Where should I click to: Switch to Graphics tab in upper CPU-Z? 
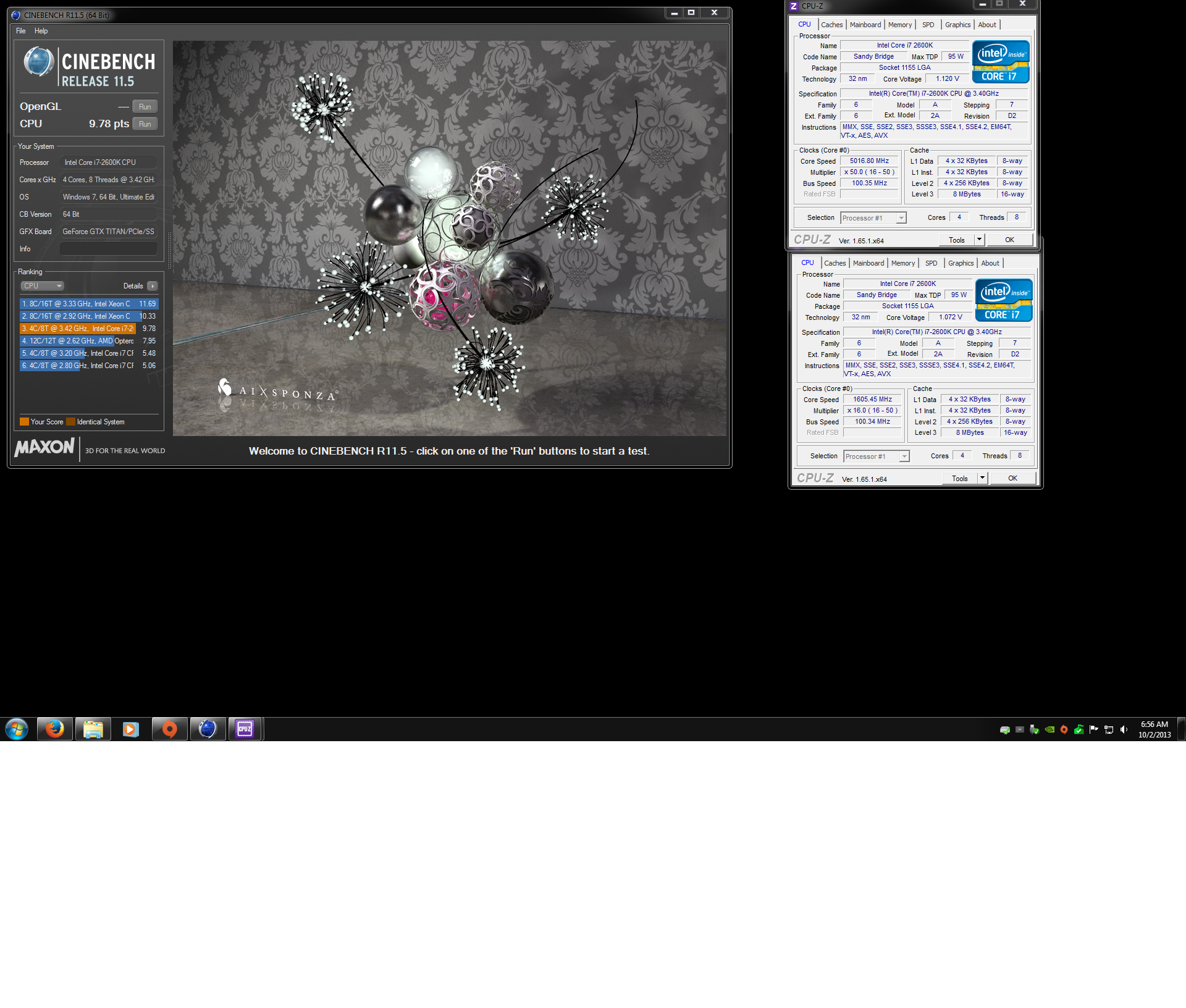(x=958, y=25)
